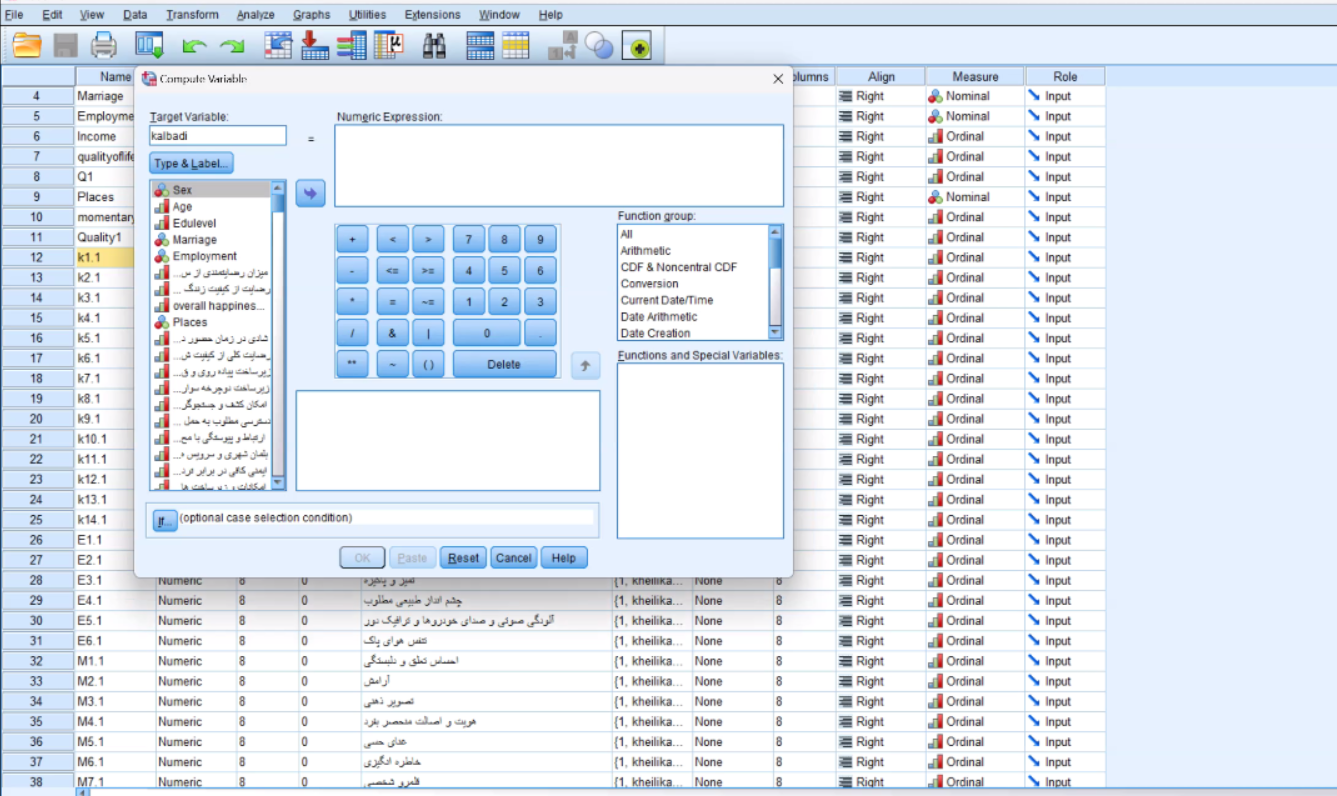
Task: Click Function group scrollbar down arrow
Action: pos(775,332)
